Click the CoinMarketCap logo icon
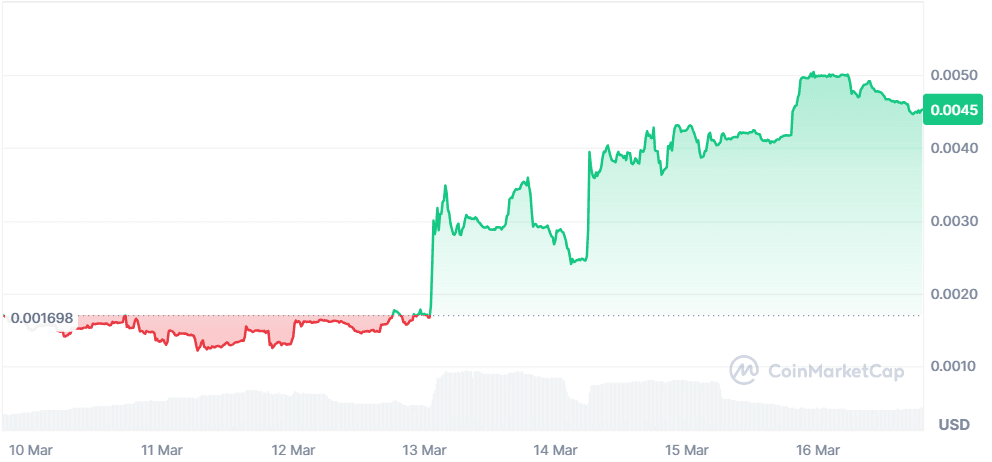Image resolution: width=992 pixels, height=462 pixels. point(744,370)
